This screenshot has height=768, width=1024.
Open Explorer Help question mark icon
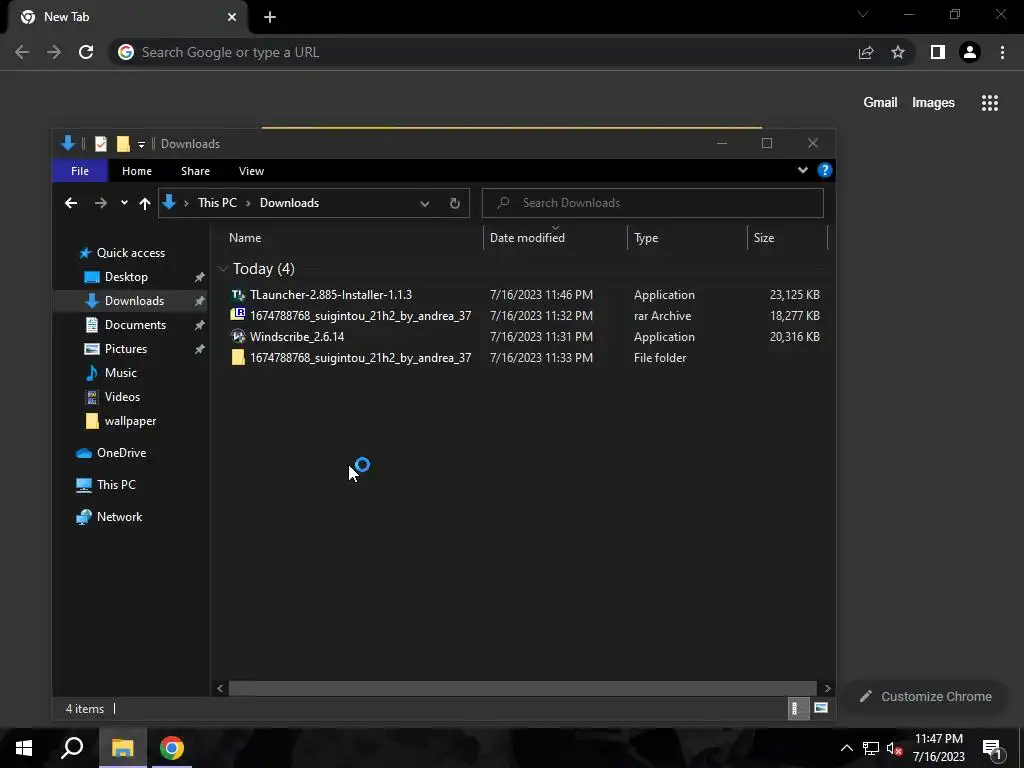coord(825,170)
